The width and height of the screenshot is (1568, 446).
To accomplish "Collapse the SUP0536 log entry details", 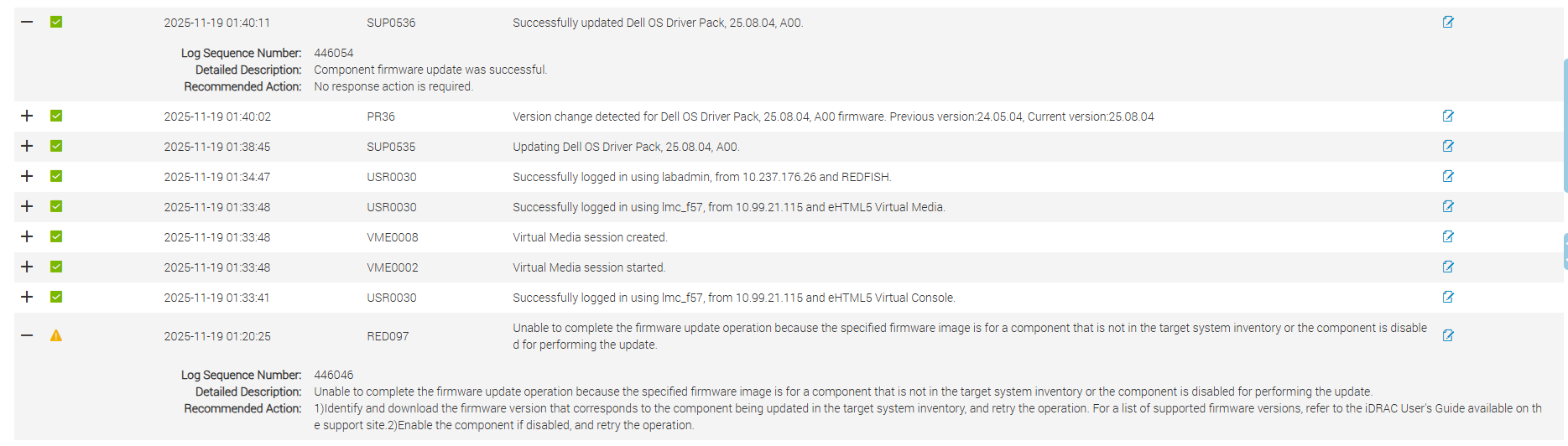I will (27, 23).
